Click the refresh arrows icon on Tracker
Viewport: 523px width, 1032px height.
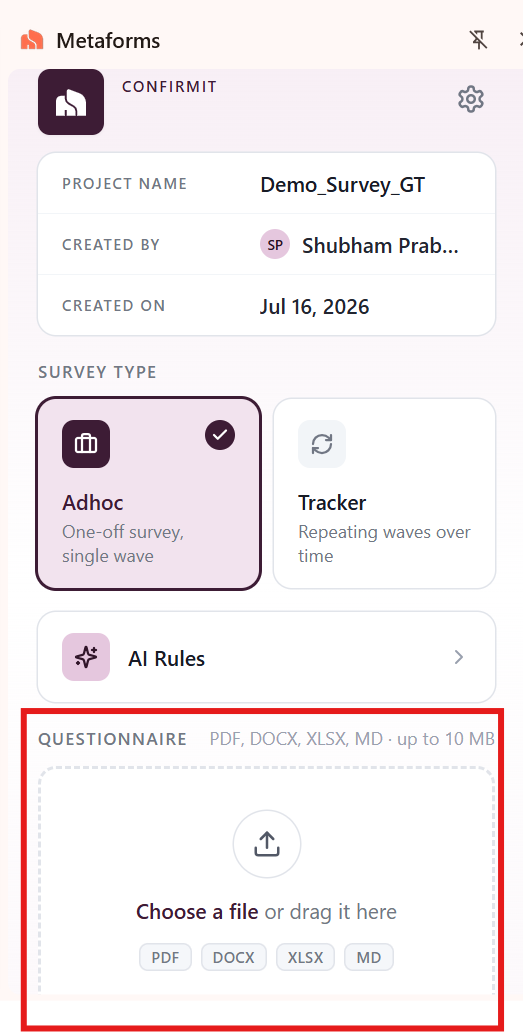click(322, 444)
